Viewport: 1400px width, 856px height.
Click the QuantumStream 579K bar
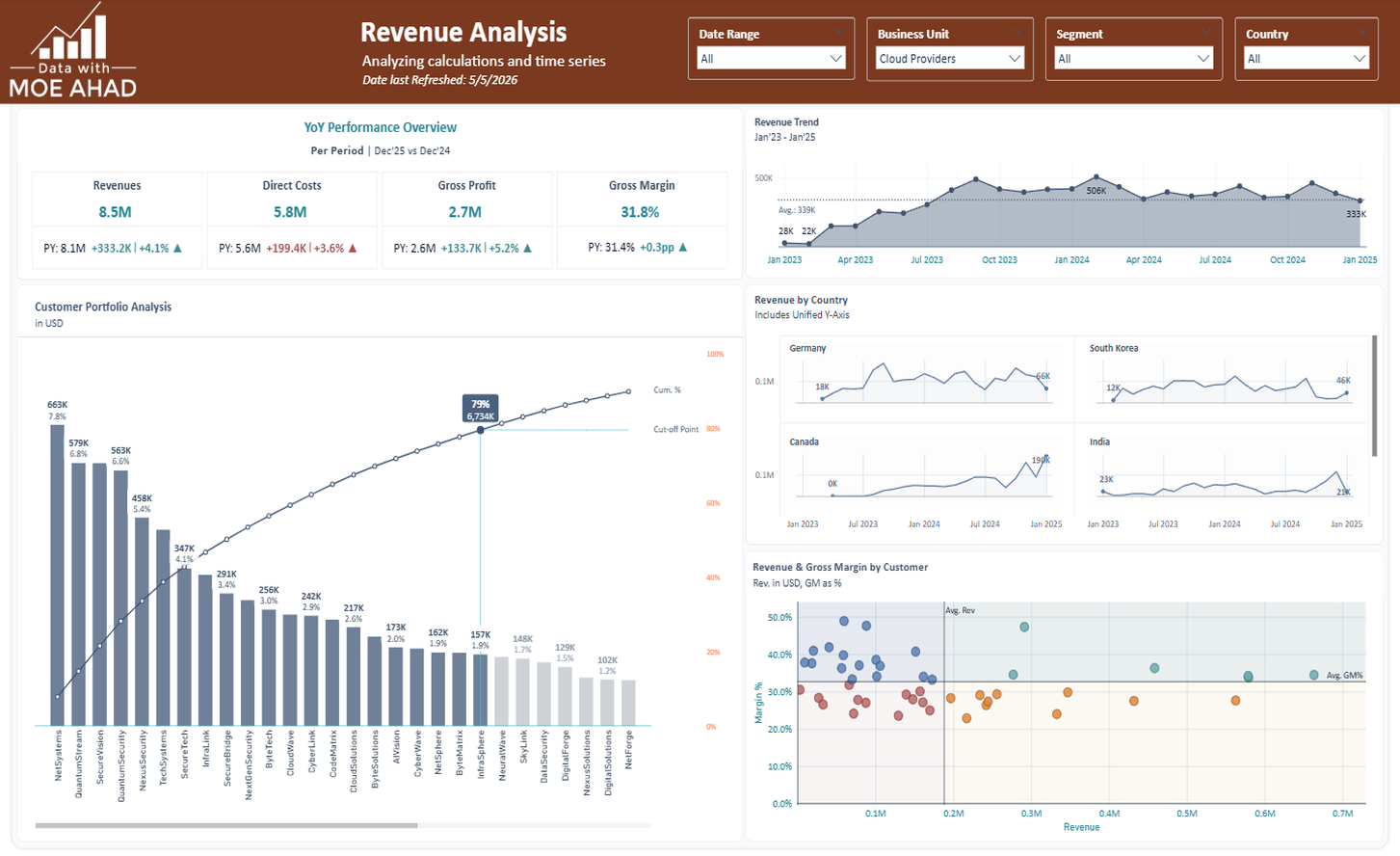tap(79, 594)
